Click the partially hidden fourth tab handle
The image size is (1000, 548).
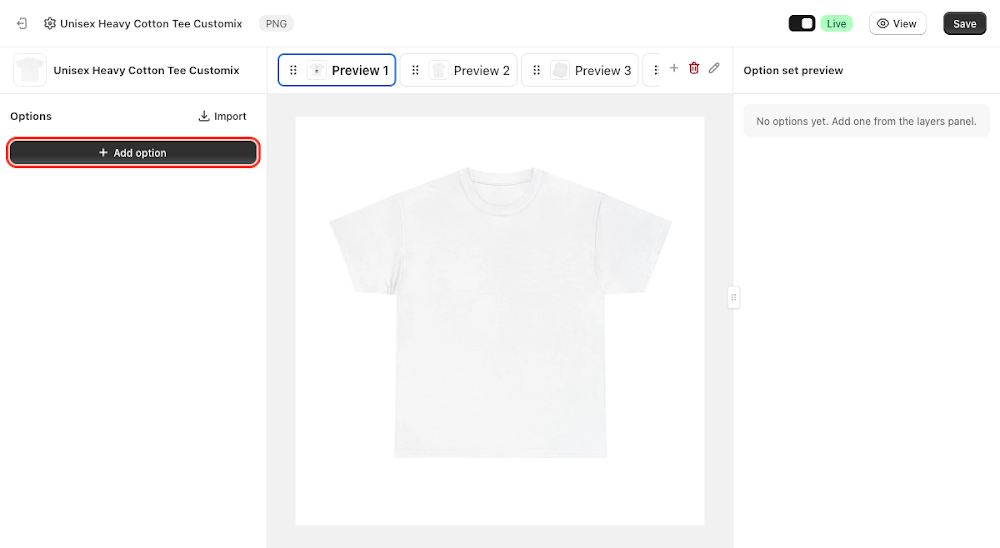point(656,70)
